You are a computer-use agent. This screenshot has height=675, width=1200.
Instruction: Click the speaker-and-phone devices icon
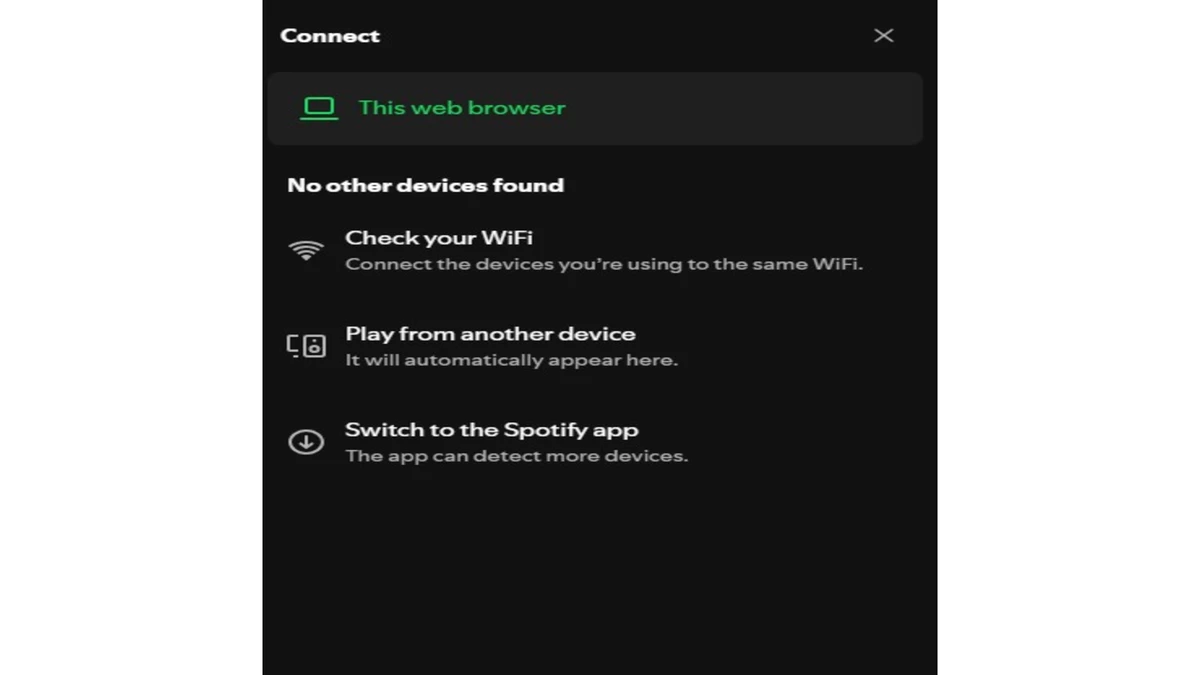[306, 344]
